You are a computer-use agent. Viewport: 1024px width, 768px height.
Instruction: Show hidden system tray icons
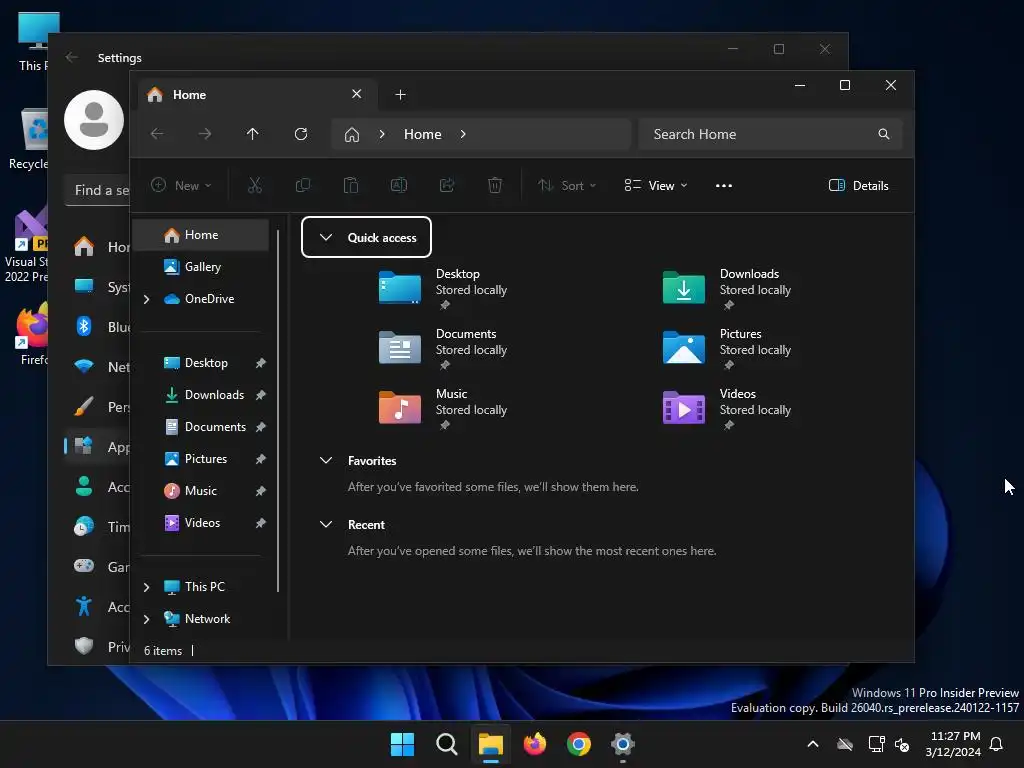coord(813,744)
